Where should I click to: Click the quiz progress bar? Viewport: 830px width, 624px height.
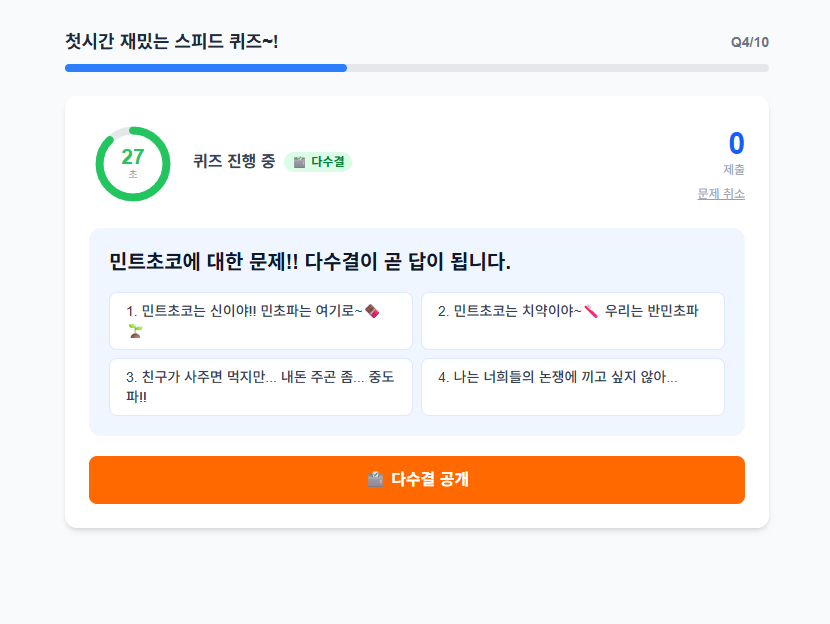[x=417, y=68]
